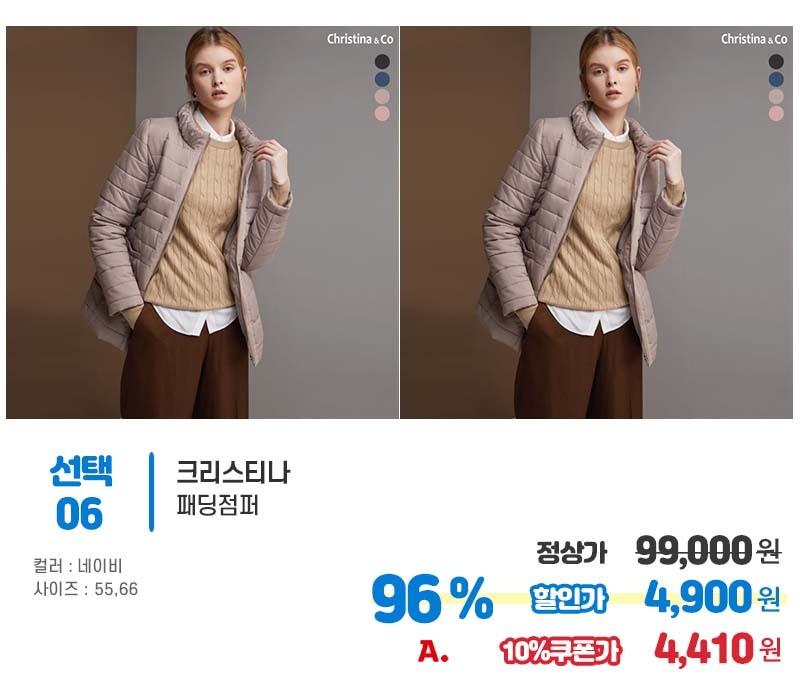The width and height of the screenshot is (800, 681).
Task: Open the left padded jacket product photo
Action: tap(202, 222)
